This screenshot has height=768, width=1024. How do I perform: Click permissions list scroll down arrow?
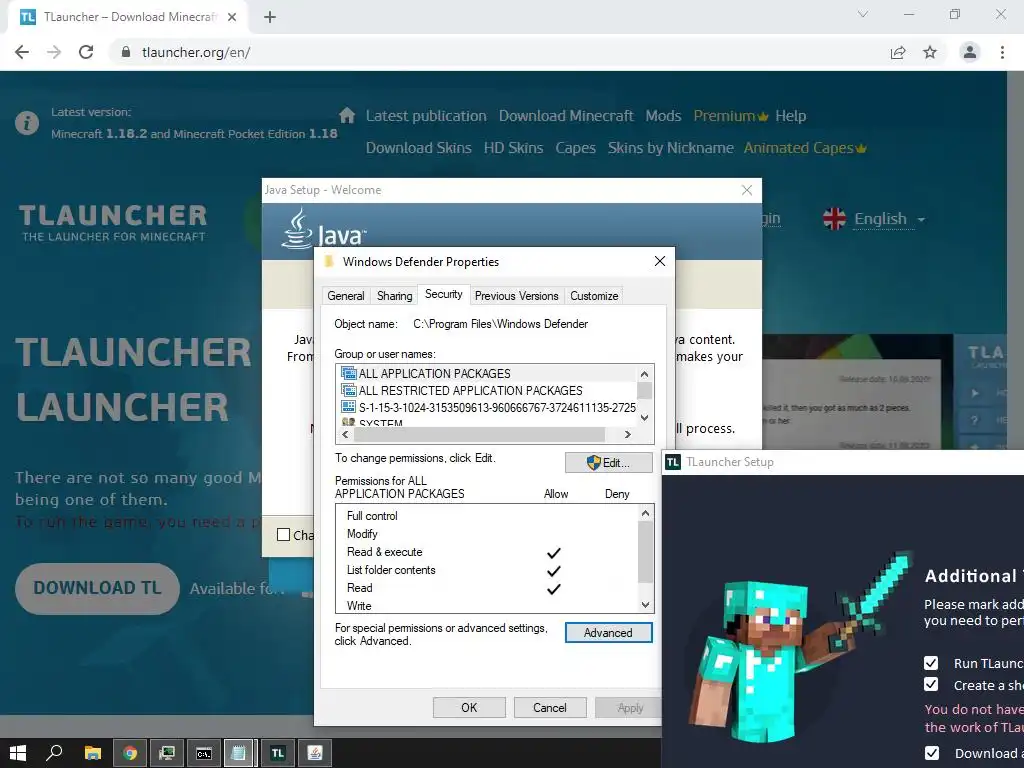tap(645, 605)
